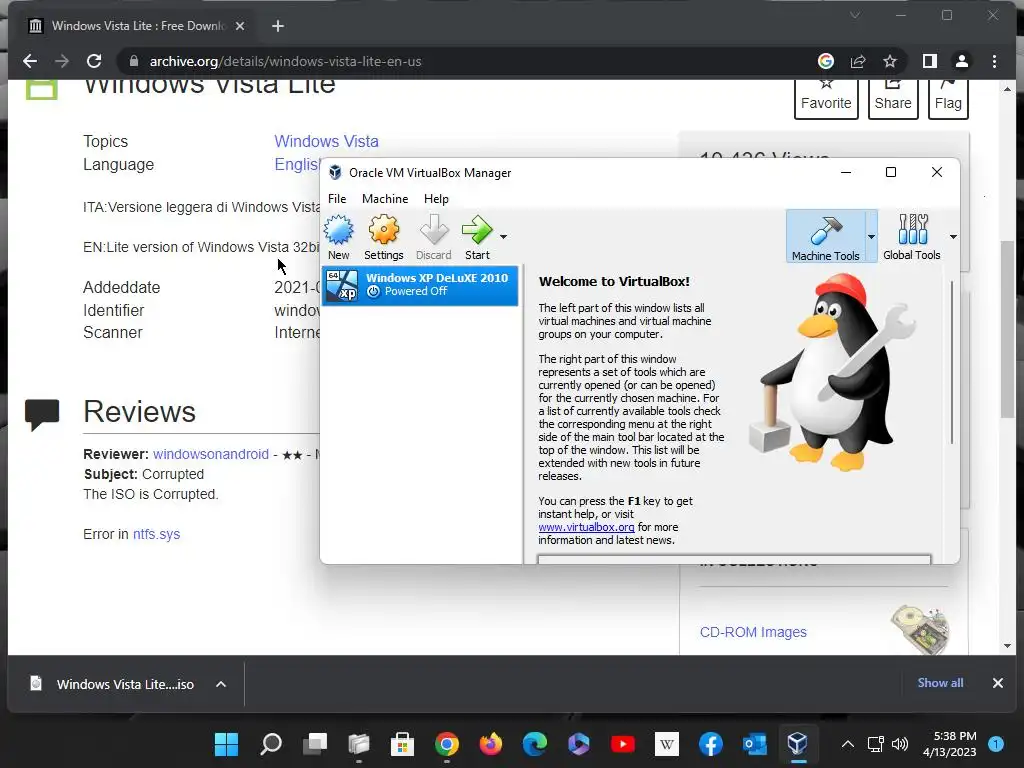Open the Machine menu in VirtualBox
The height and width of the screenshot is (768, 1024).
pos(385,199)
